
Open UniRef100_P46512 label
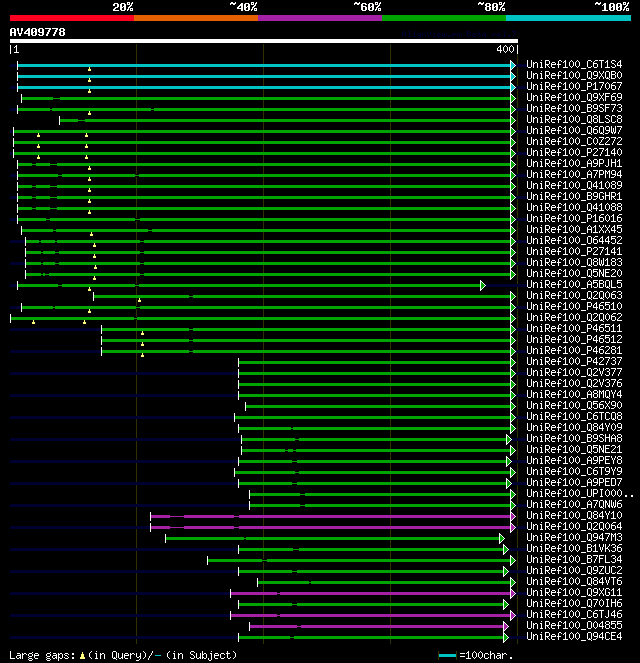[574, 339]
